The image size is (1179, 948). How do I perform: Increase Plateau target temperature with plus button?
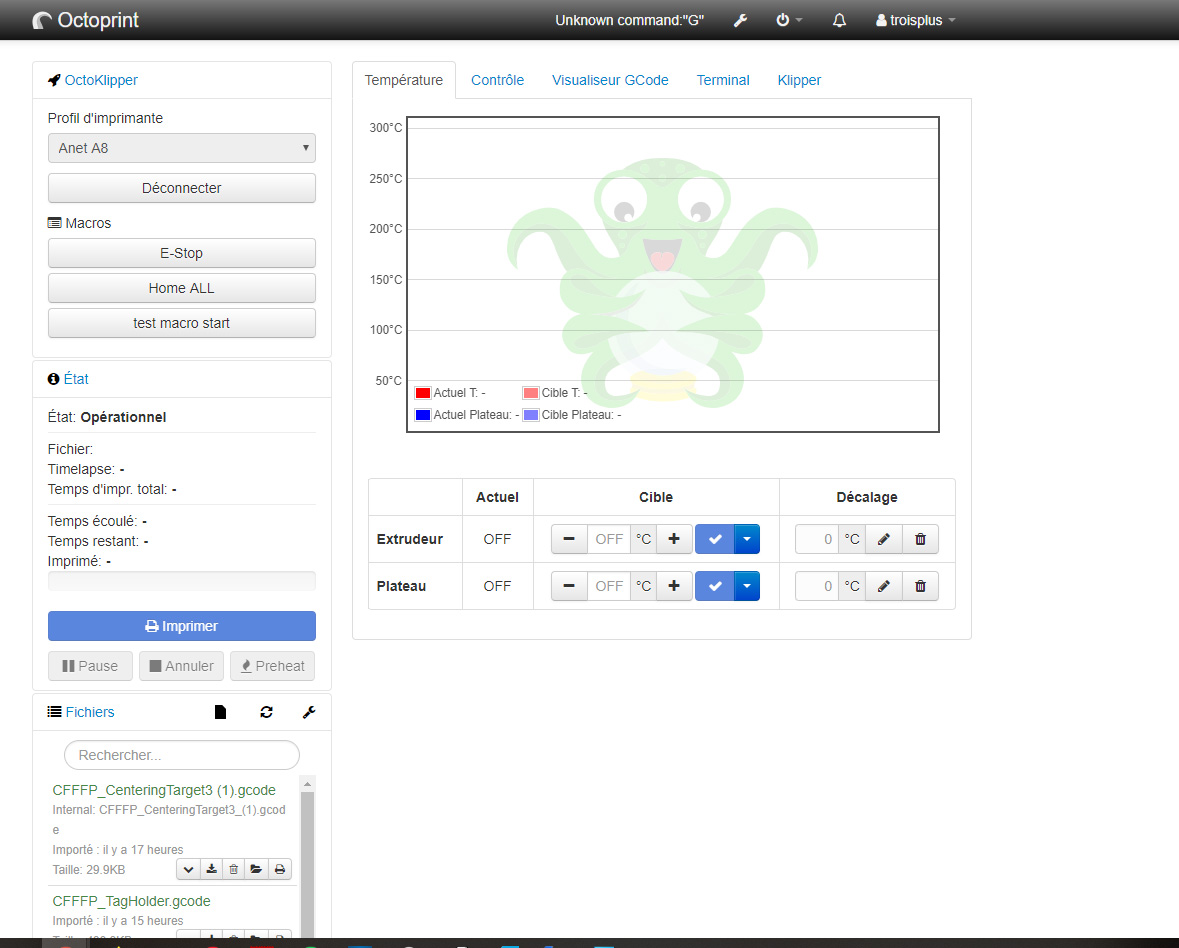coord(673,586)
